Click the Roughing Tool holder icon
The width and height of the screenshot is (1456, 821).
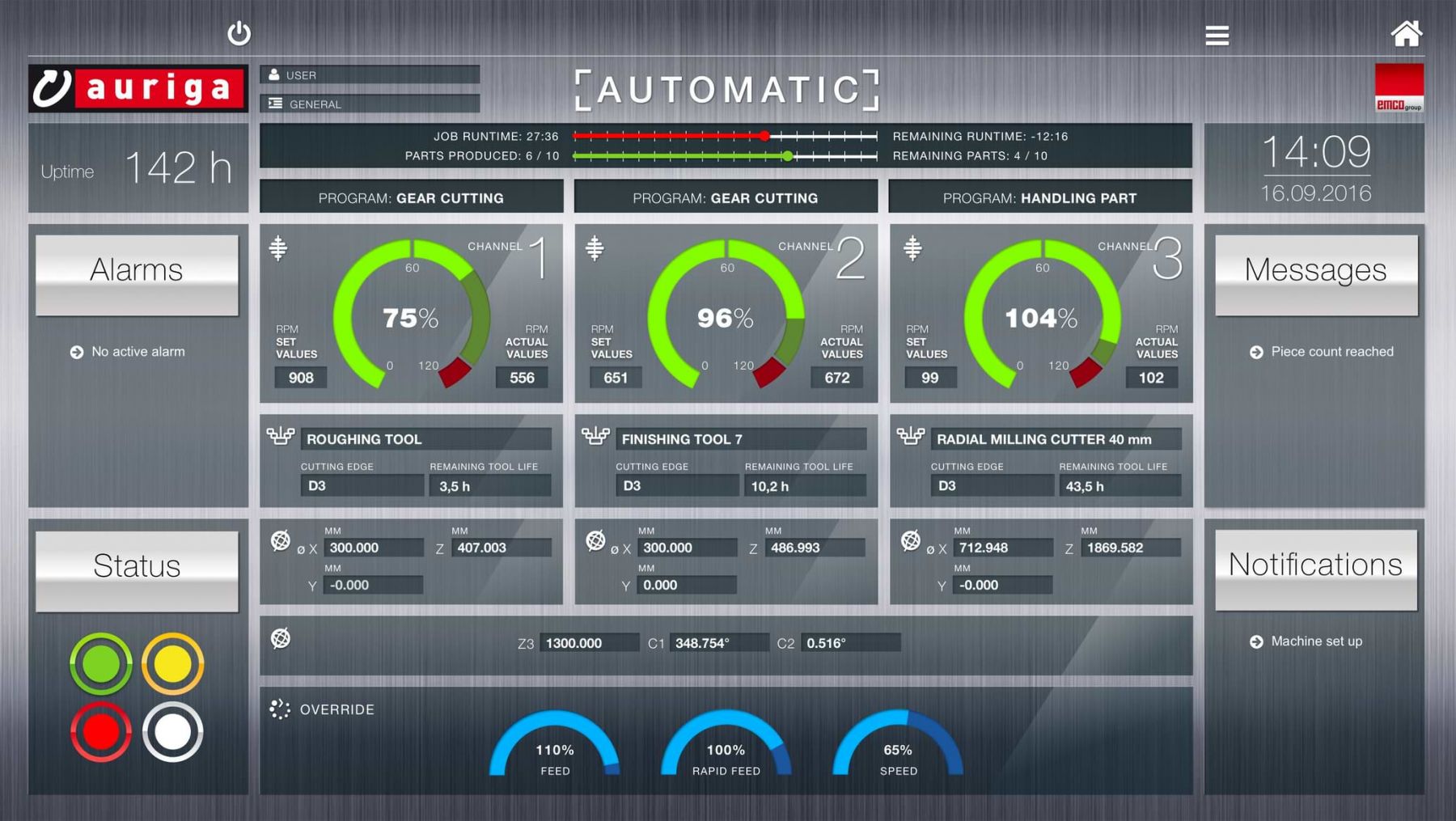pyautogui.click(x=281, y=438)
